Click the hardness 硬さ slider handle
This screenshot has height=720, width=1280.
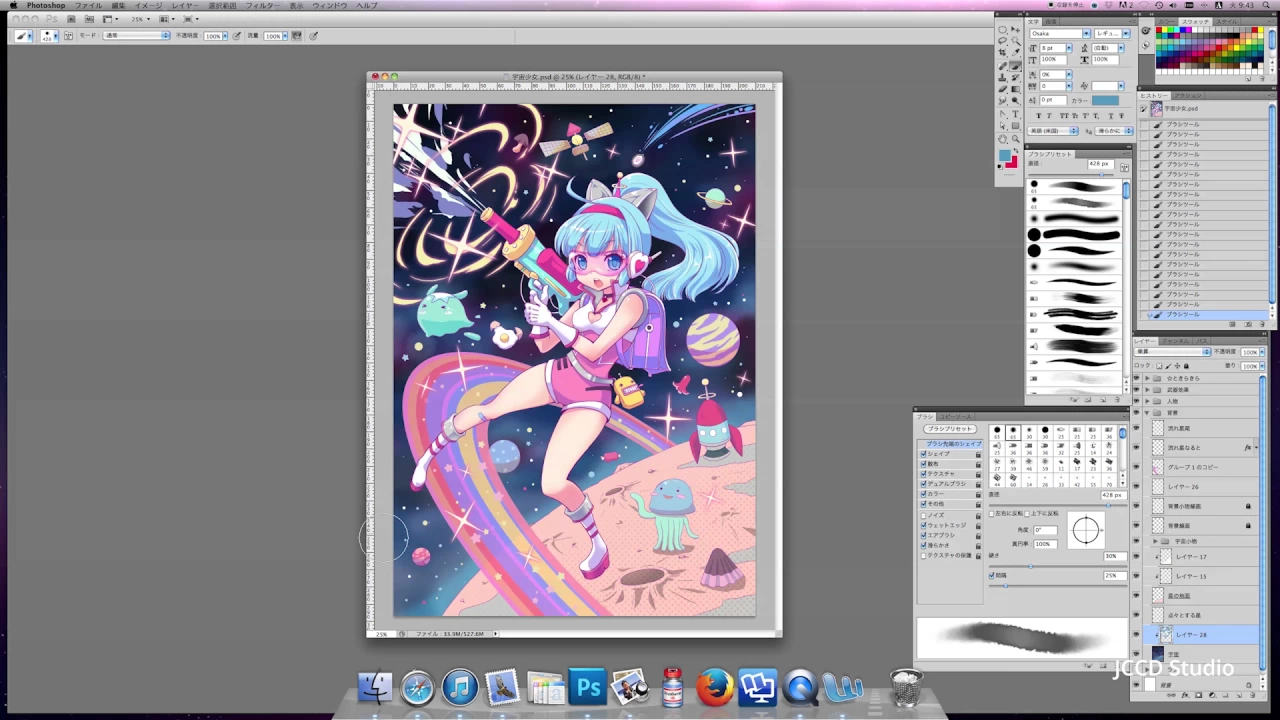1031,566
